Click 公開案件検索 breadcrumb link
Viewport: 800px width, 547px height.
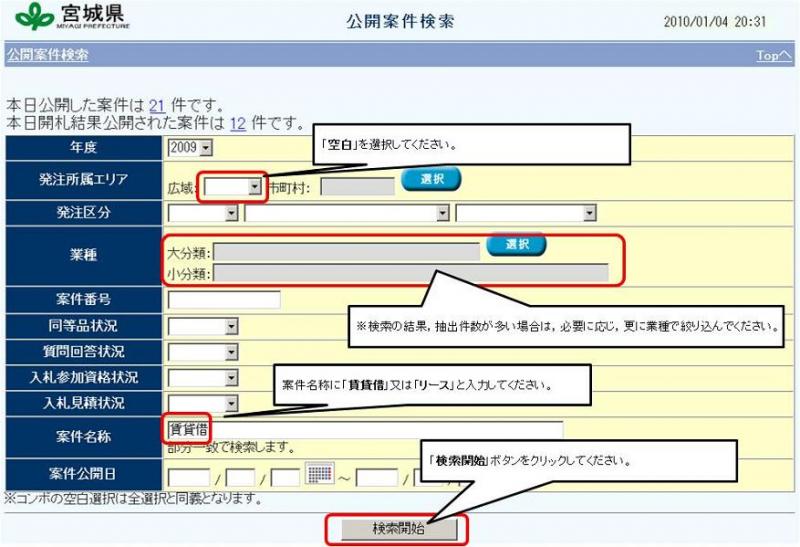pos(47,55)
